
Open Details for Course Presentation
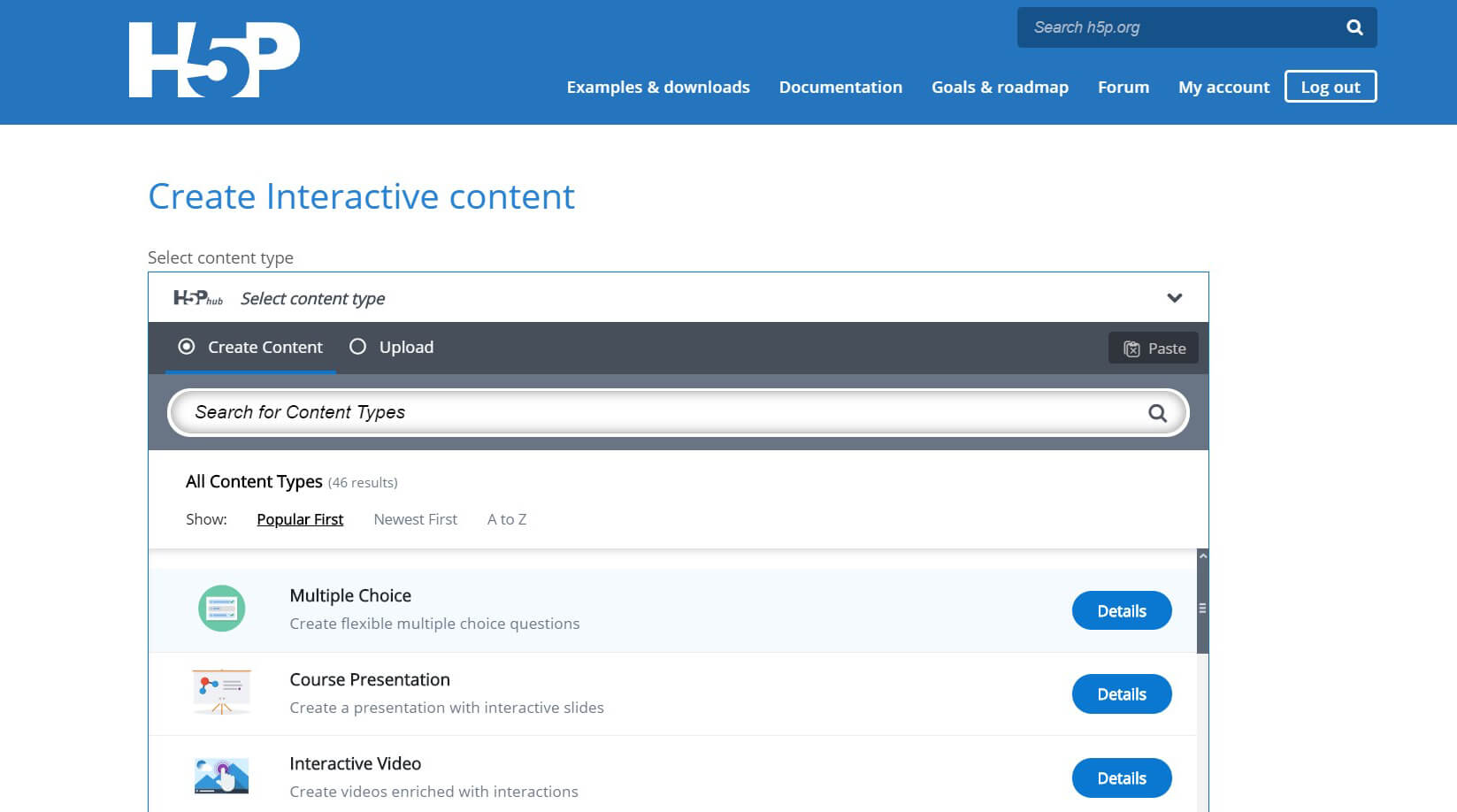(x=1122, y=694)
